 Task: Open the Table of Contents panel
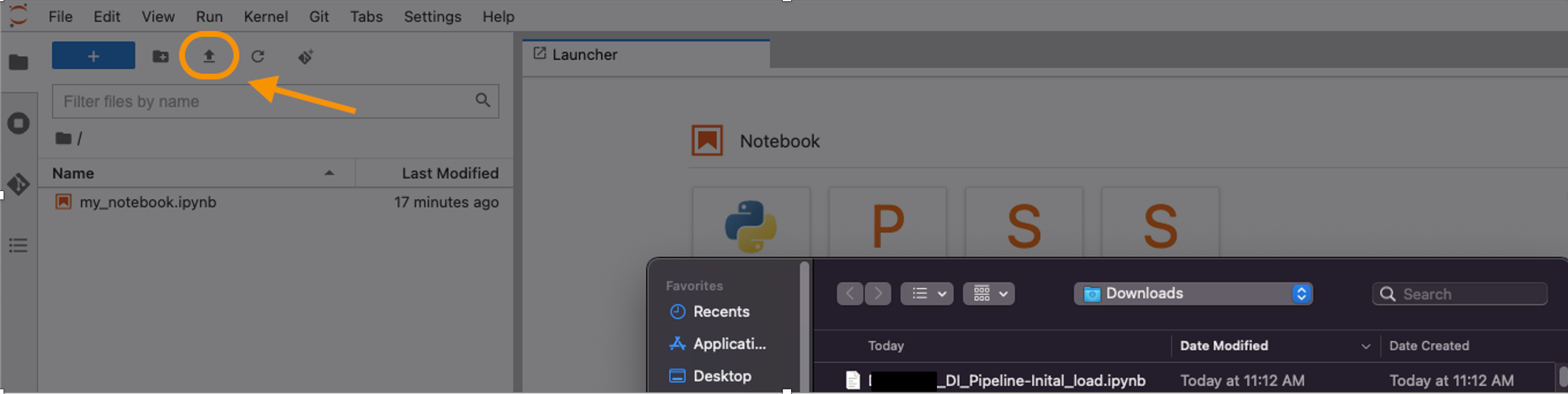18,245
